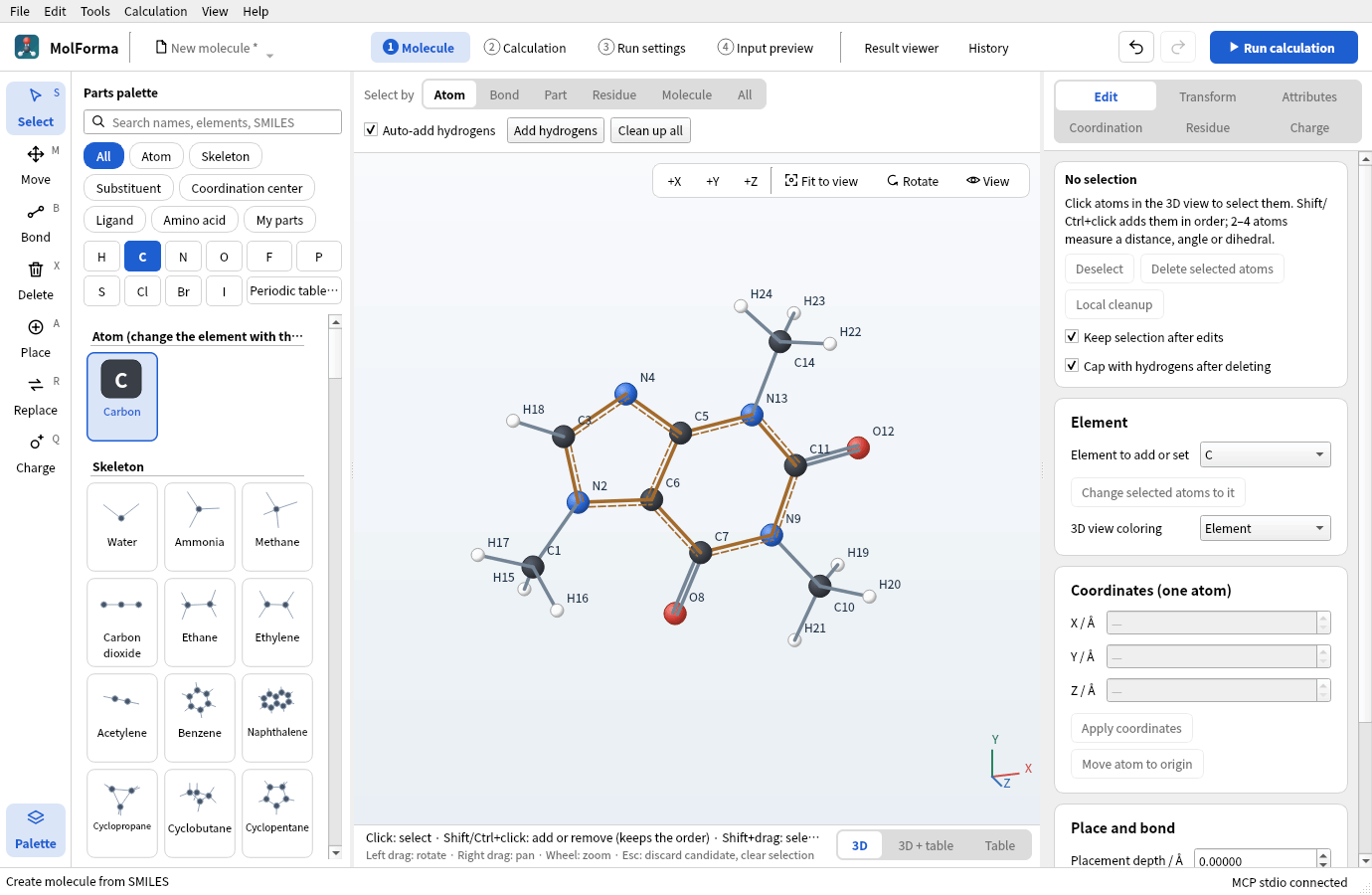1372x895 pixels.
Task: Switch the view mode to 3D + table
Action: point(926,845)
